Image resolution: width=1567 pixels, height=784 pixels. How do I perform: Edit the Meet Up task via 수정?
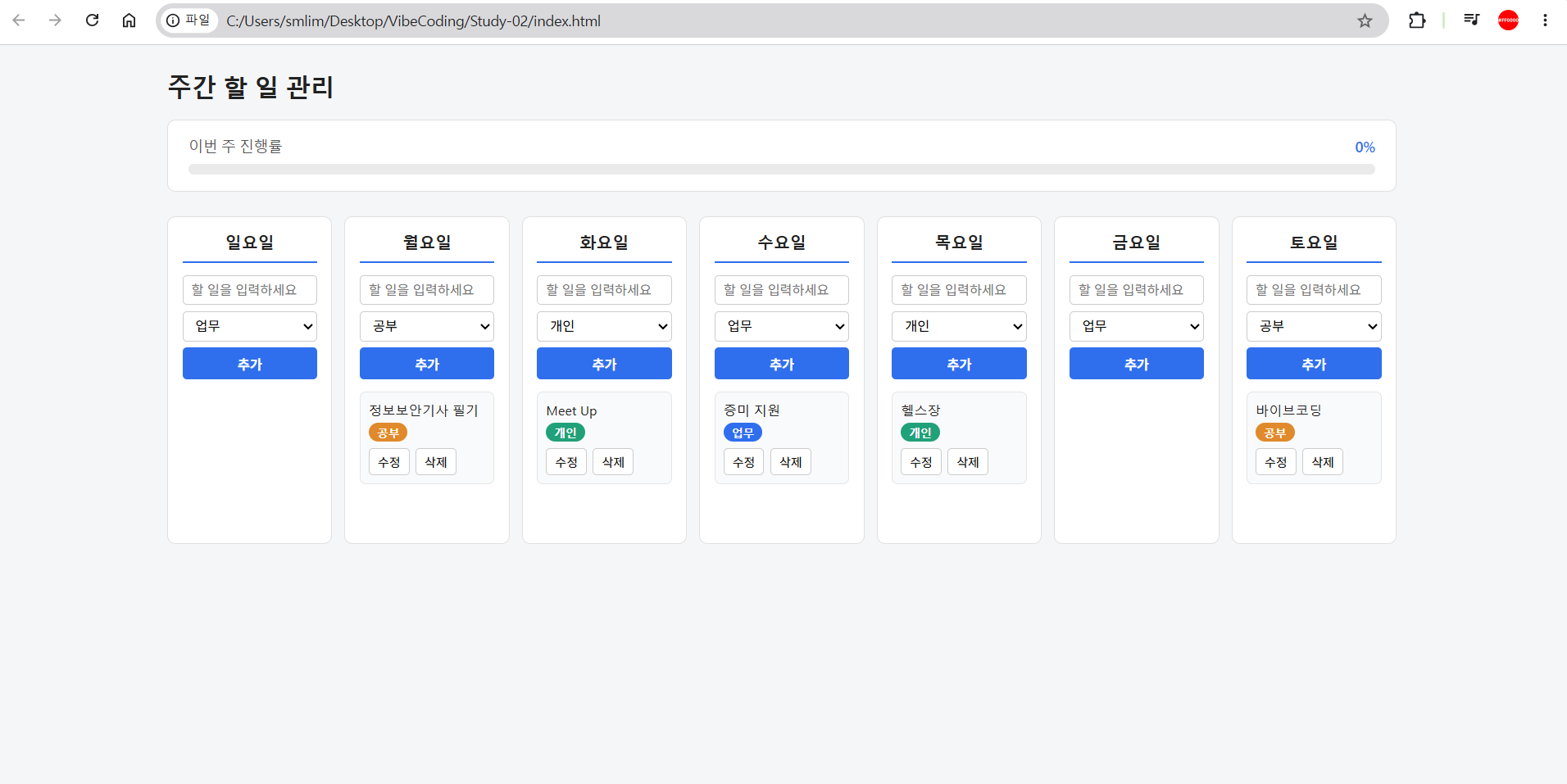(x=566, y=462)
